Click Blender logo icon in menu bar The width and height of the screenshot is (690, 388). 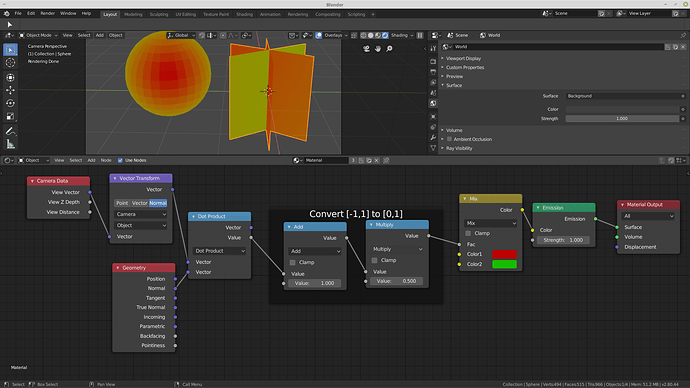click(x=6, y=14)
